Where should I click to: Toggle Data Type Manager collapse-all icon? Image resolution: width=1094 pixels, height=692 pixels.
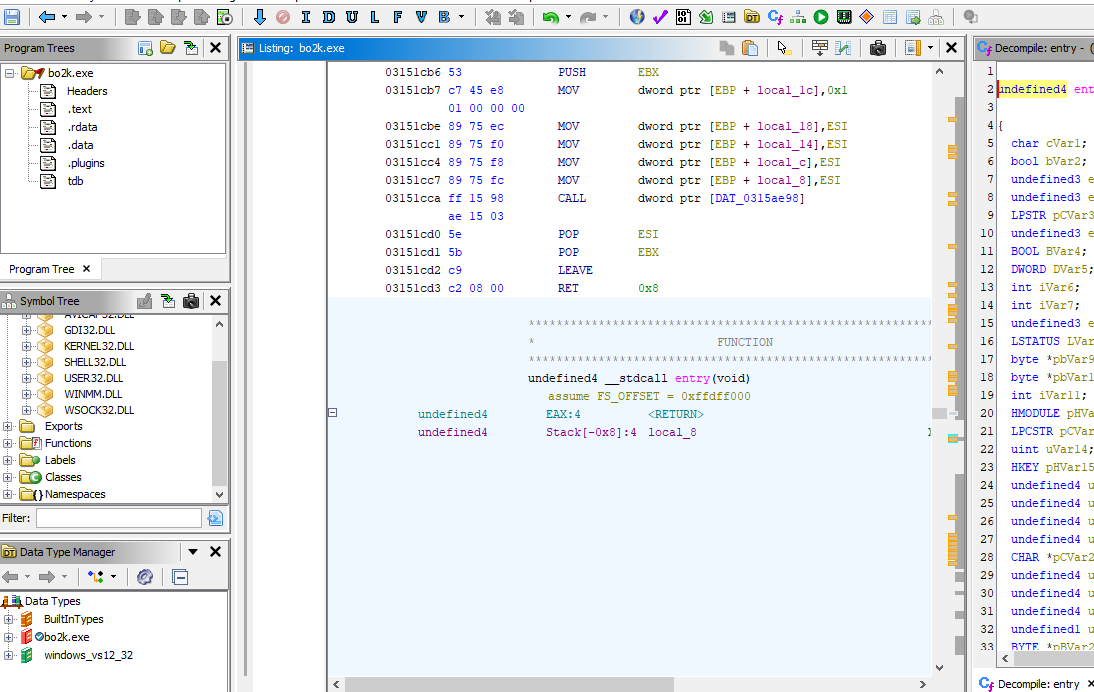pyautogui.click(x=180, y=577)
